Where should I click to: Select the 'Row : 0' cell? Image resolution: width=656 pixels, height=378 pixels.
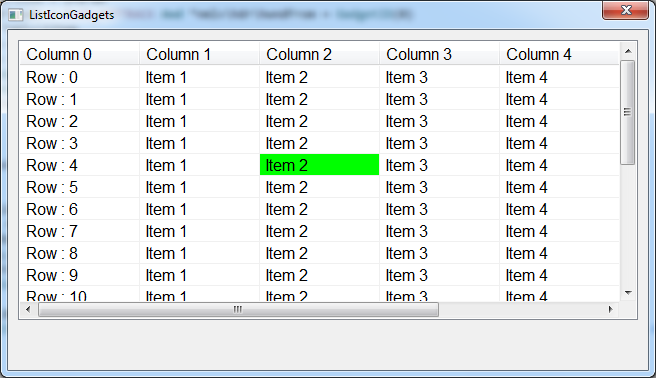(x=79, y=77)
